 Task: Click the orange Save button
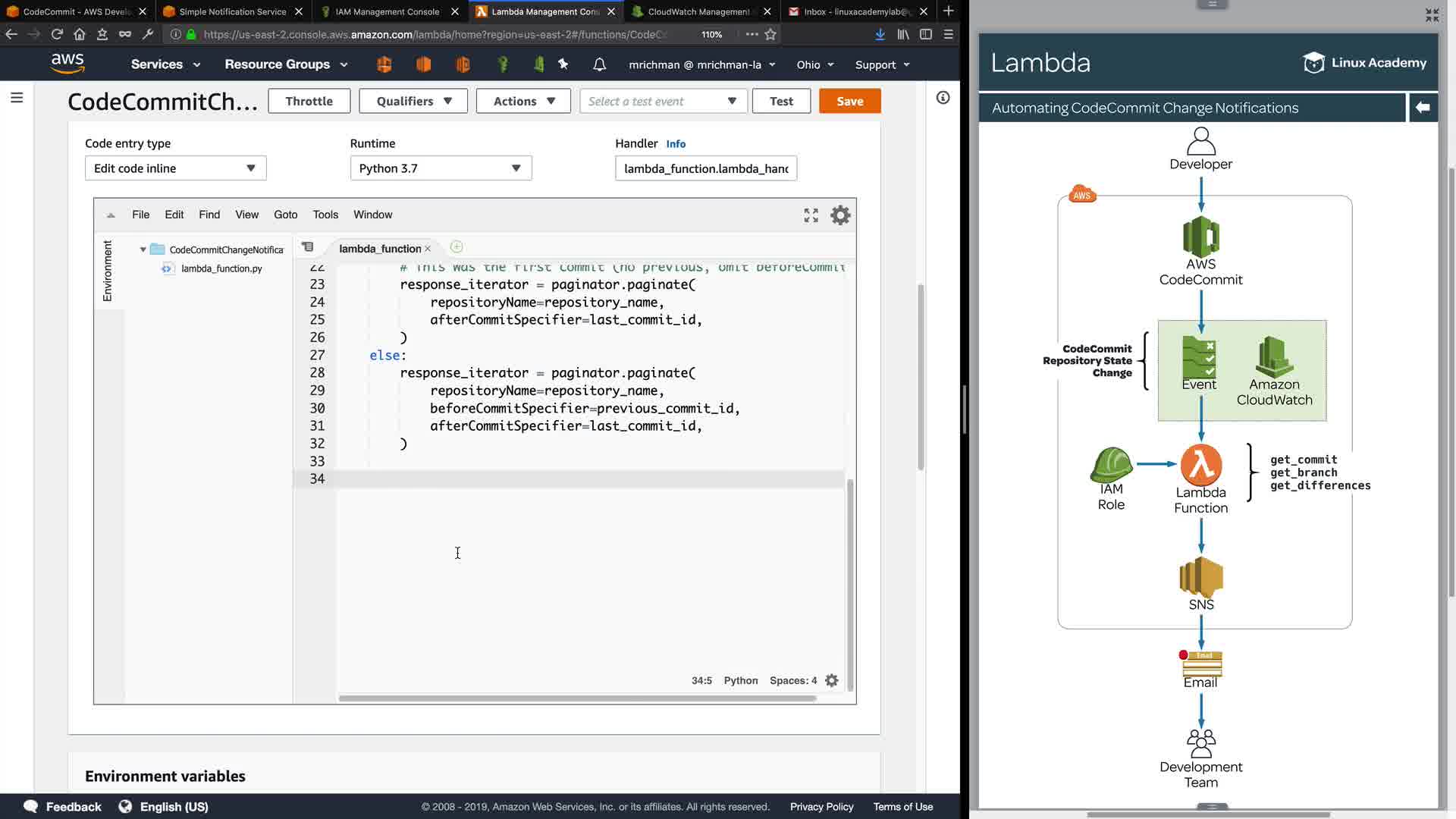pos(849,101)
